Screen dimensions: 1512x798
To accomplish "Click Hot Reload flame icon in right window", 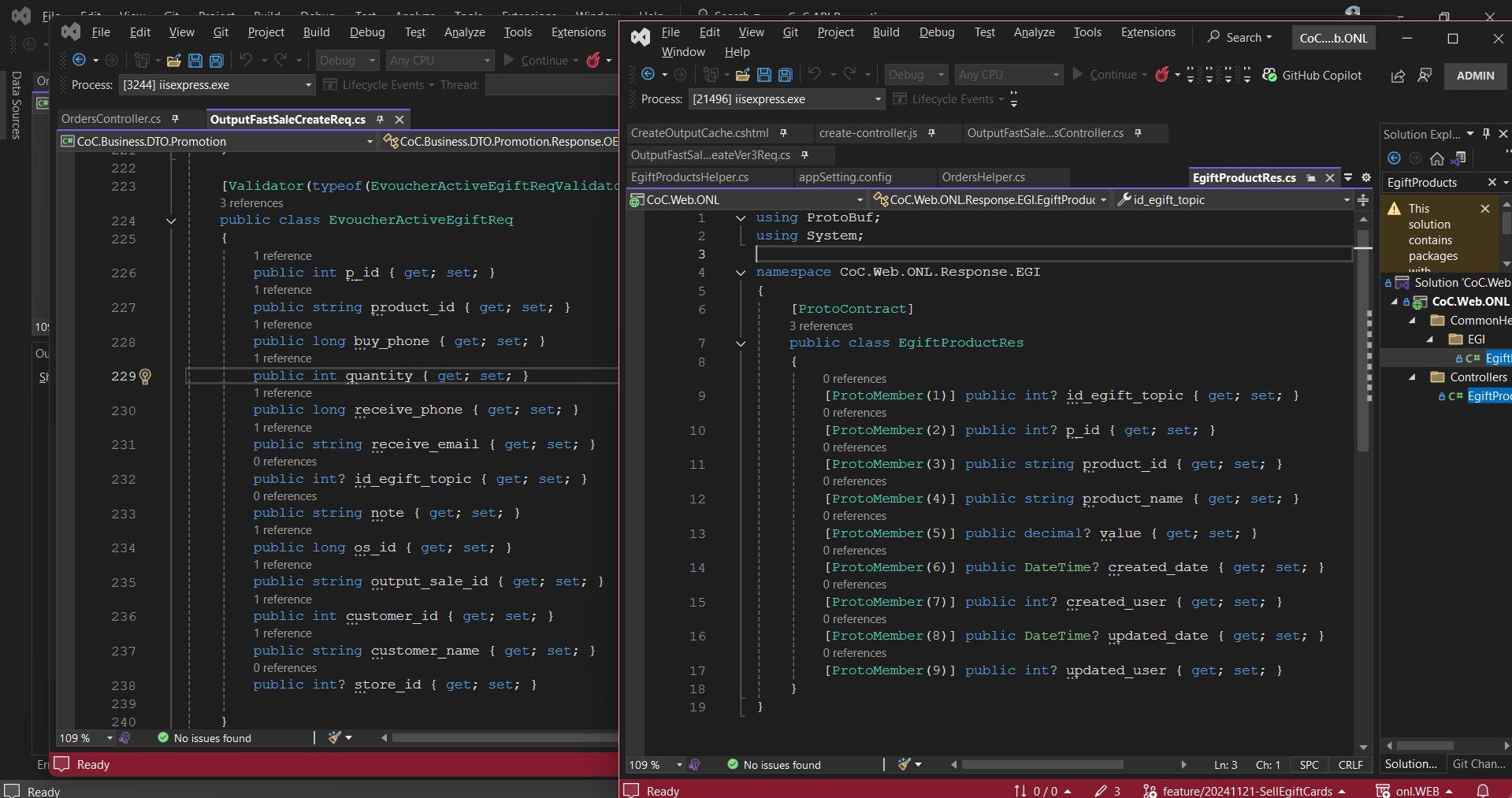I will point(1161,75).
